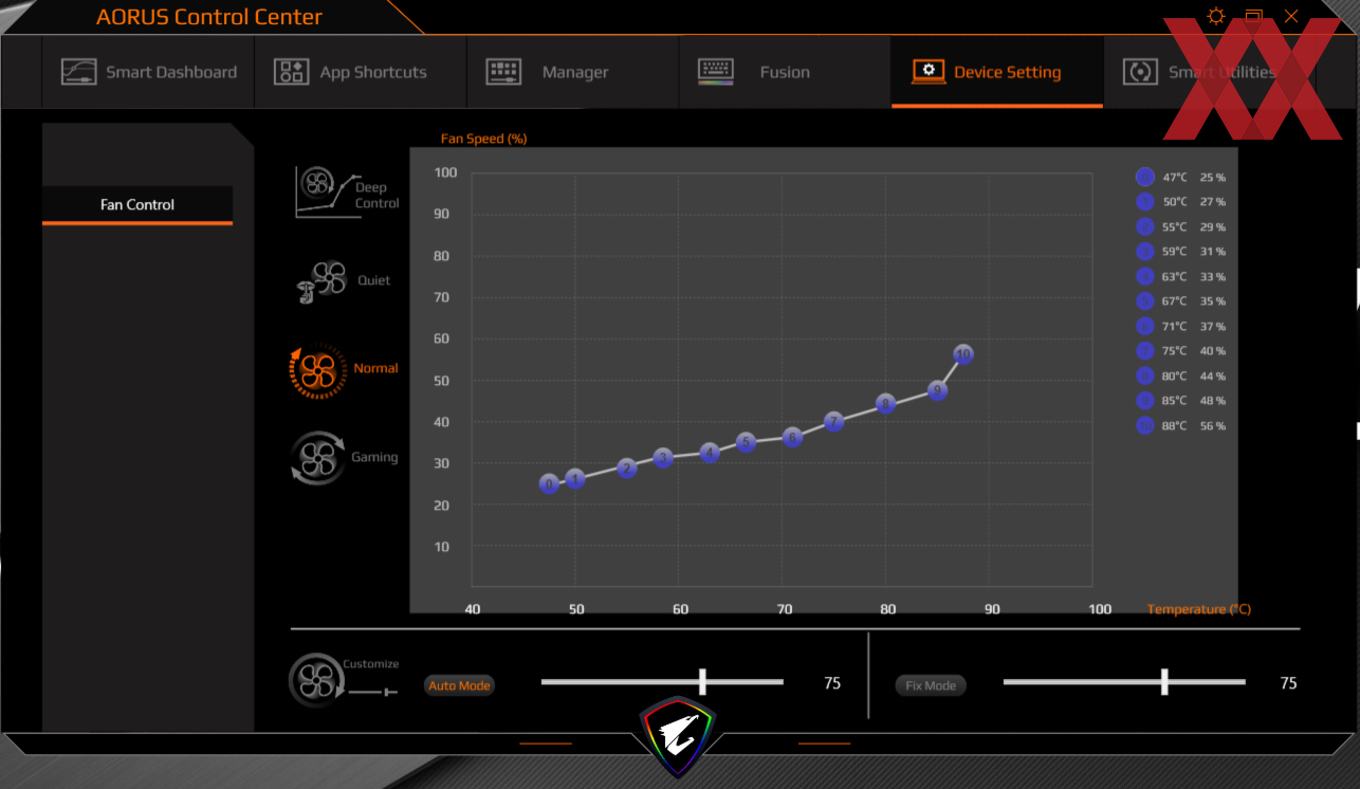
Task: Switch to App Shortcuts tab
Action: [360, 72]
